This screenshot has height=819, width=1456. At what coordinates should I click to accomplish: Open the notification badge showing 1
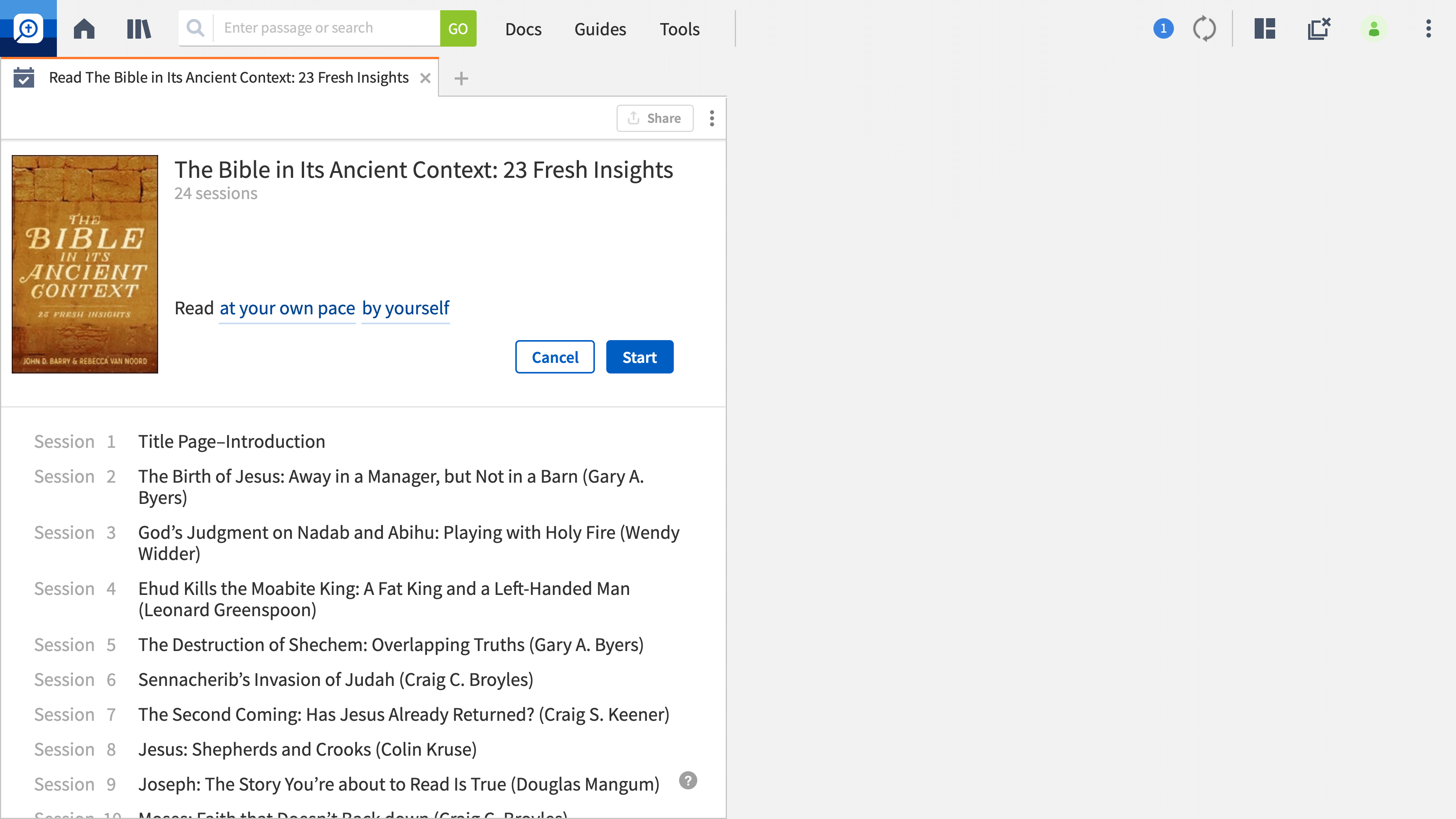(x=1163, y=28)
